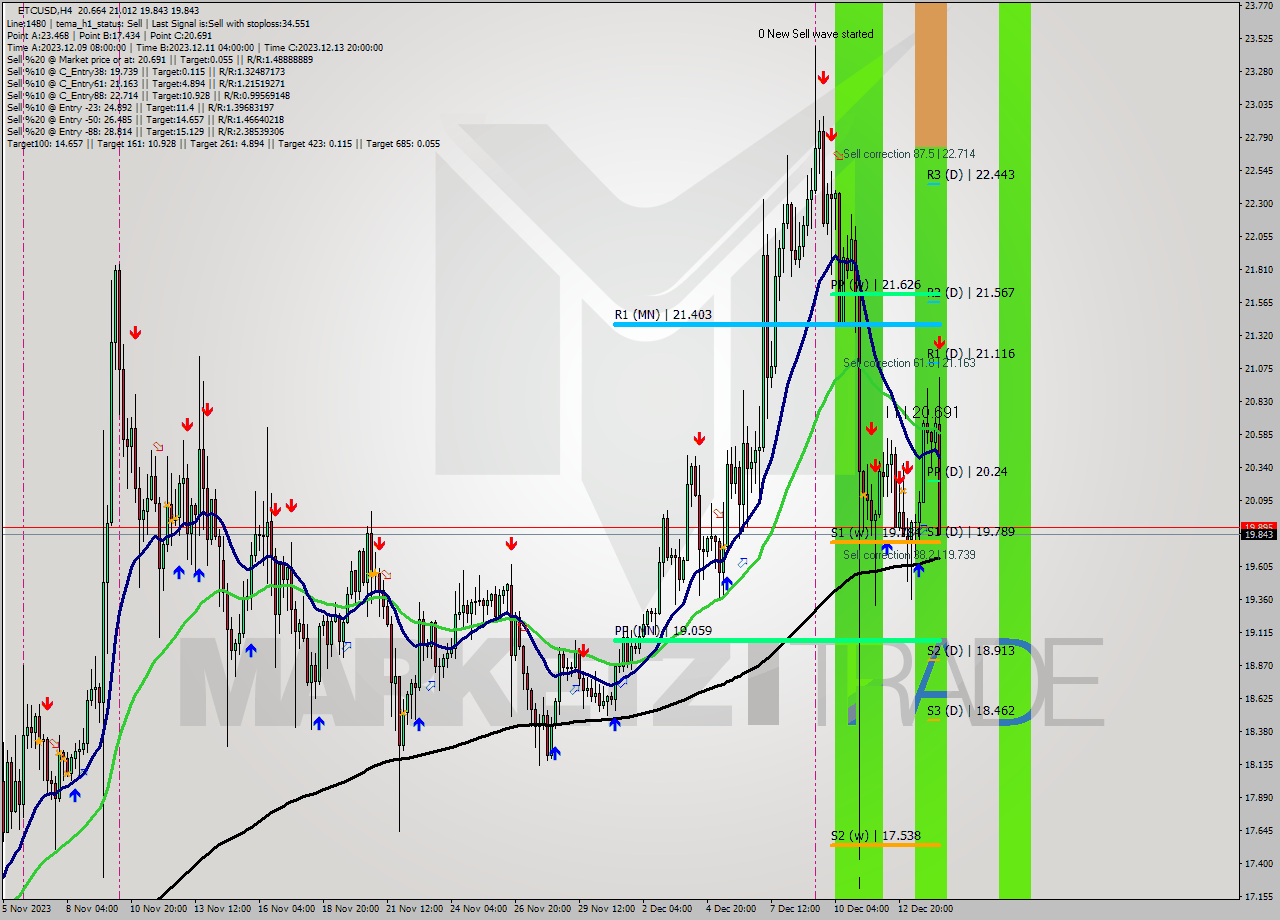The width and height of the screenshot is (1280, 920).
Task: Select the 10 Nov 20:00 date label
Action: point(157,909)
